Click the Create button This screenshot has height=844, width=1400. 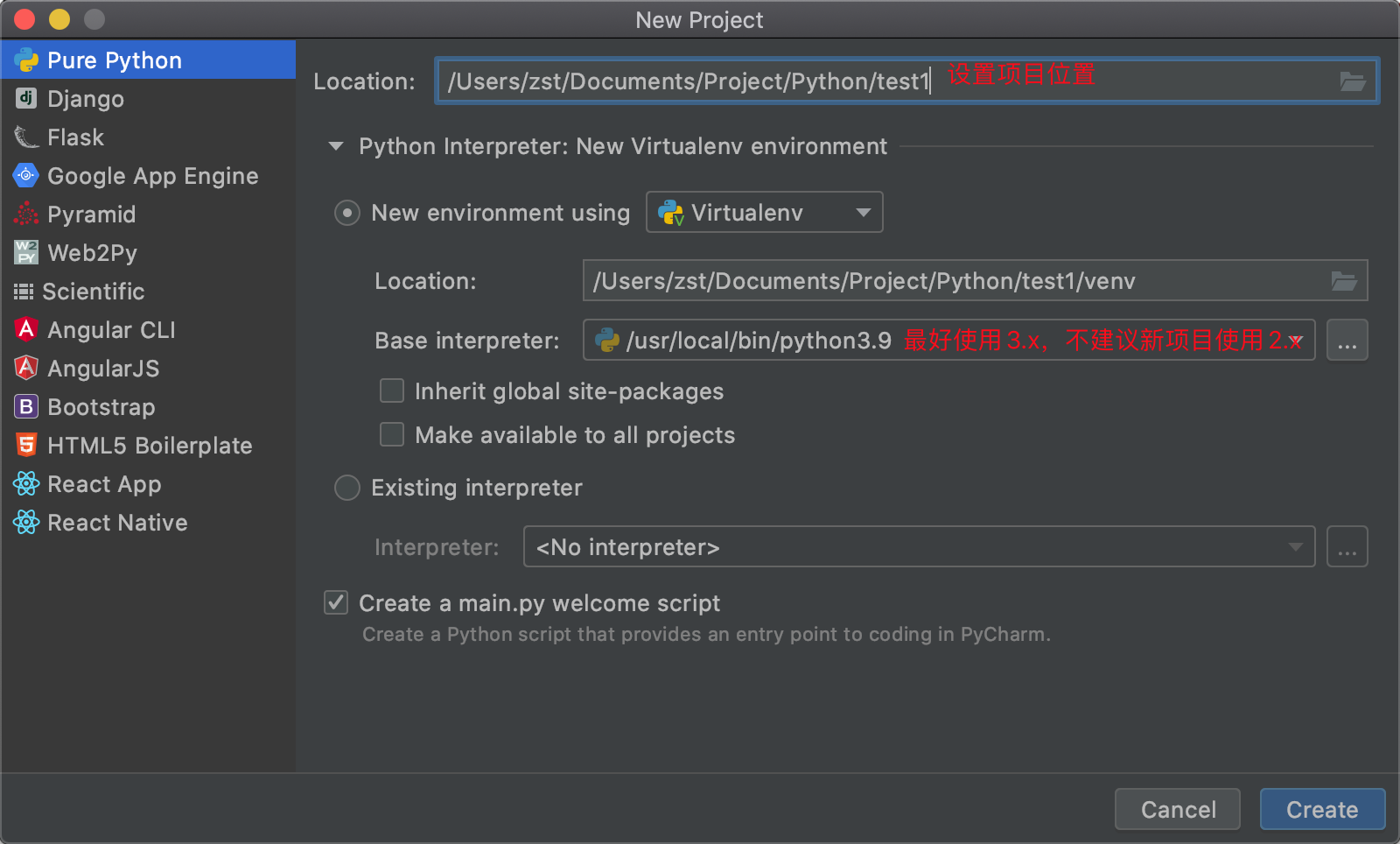click(1321, 809)
